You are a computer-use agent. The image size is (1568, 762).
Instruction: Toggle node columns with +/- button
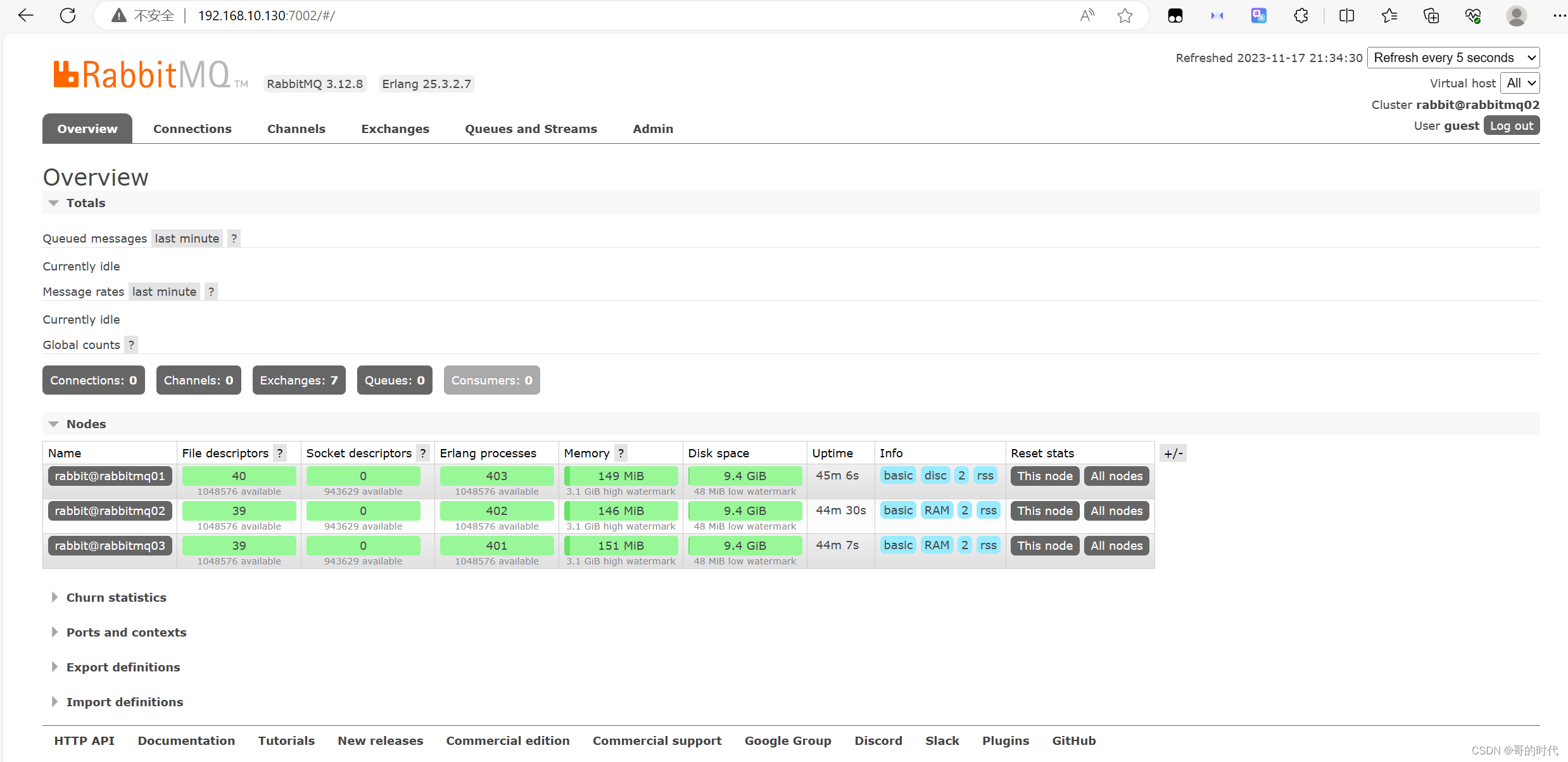point(1173,453)
